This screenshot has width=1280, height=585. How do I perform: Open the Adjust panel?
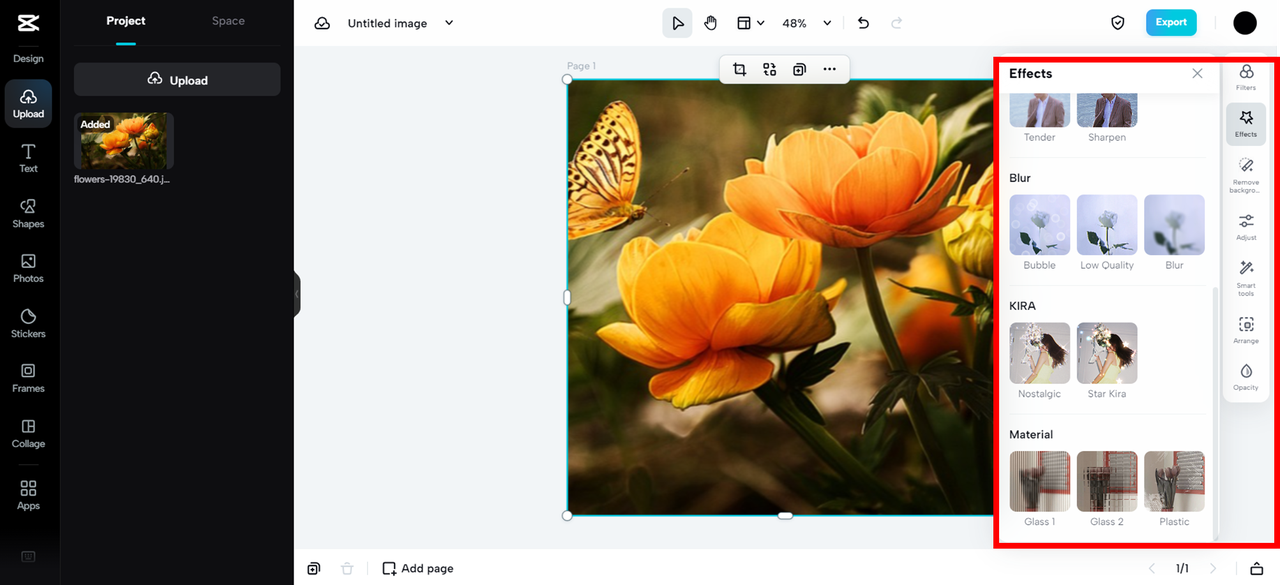click(1245, 225)
